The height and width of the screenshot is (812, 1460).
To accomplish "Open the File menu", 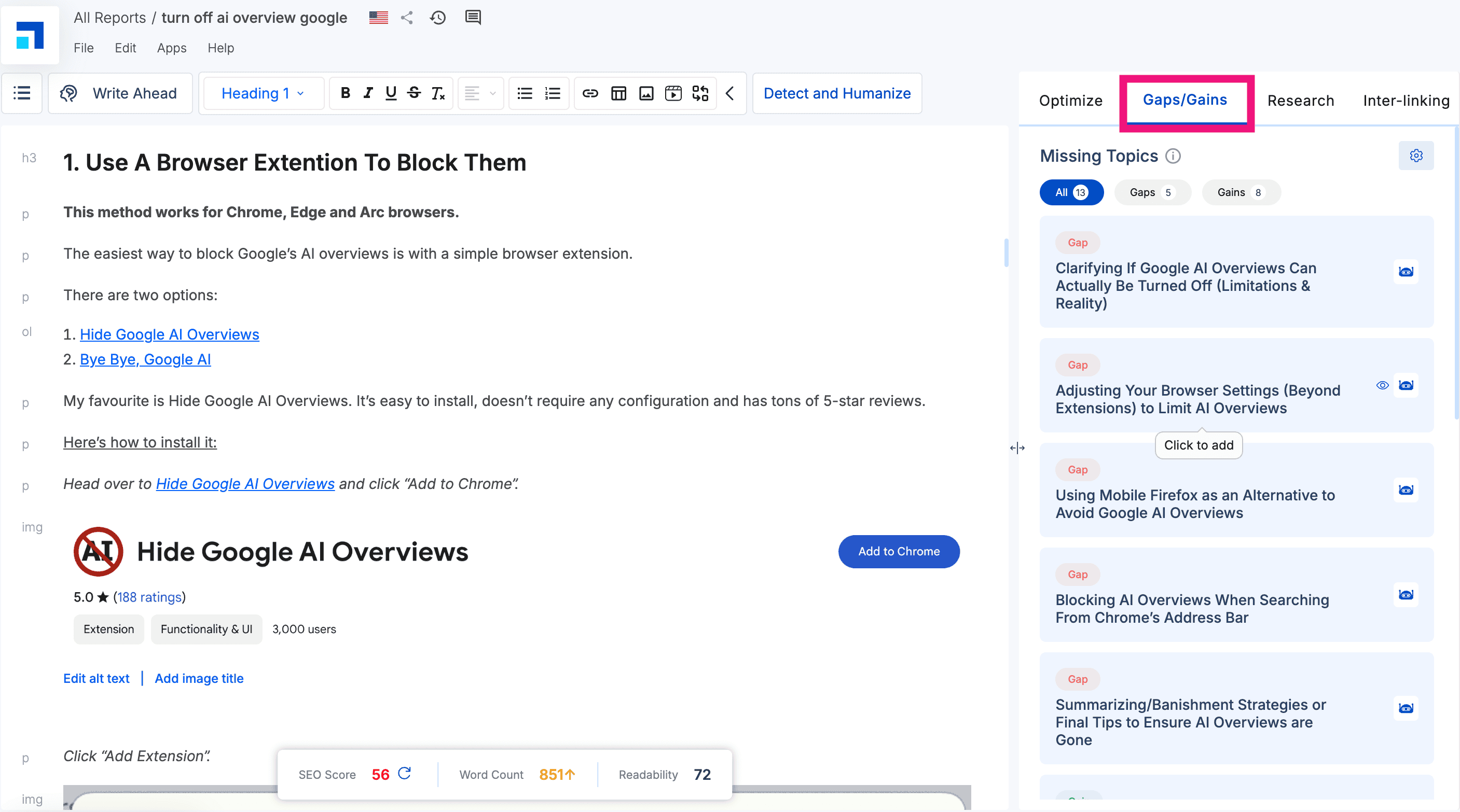I will point(84,48).
